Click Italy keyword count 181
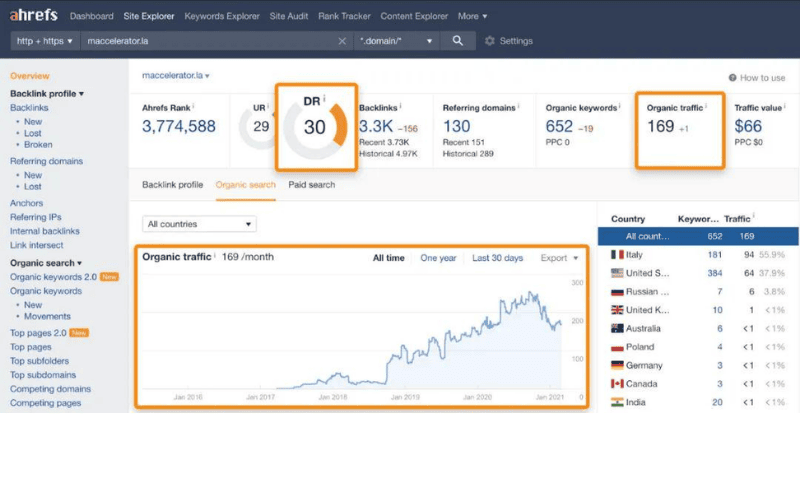This screenshot has width=800, height=500. (714, 255)
